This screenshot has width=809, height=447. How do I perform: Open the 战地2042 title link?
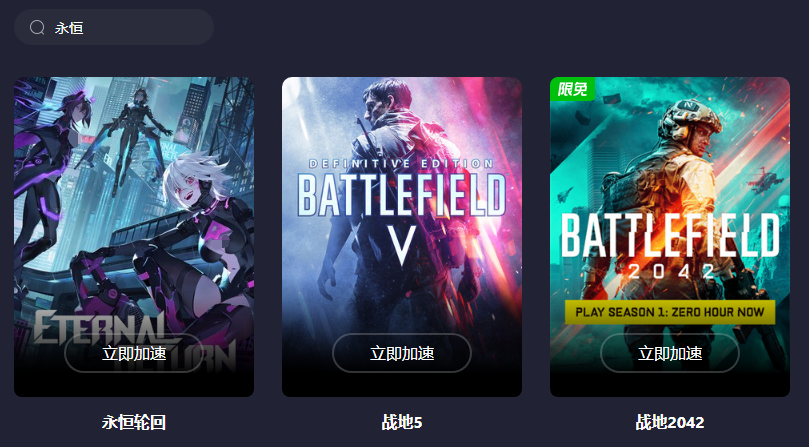[x=670, y=422]
